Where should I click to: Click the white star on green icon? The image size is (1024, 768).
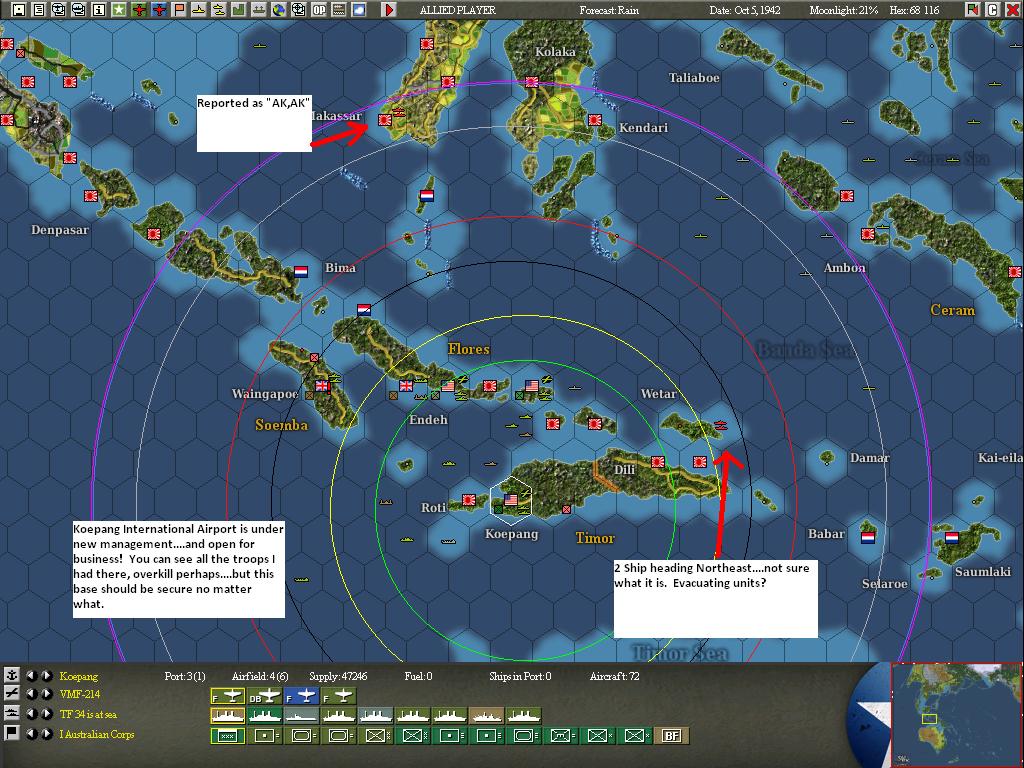pyautogui.click(x=119, y=10)
